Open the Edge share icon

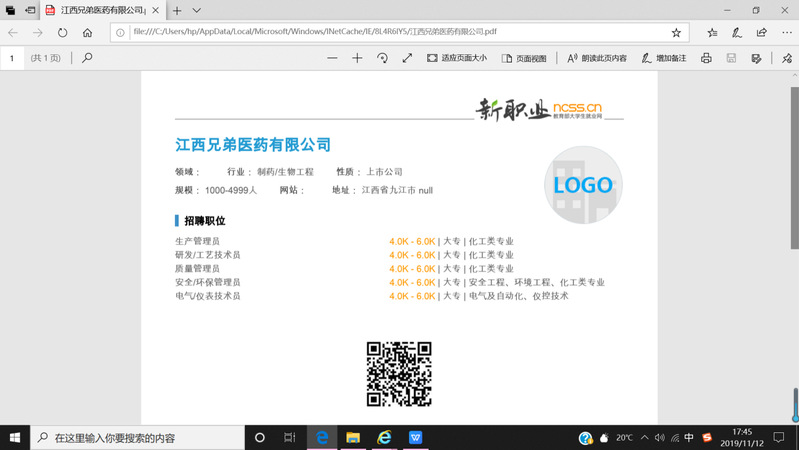[x=761, y=32]
